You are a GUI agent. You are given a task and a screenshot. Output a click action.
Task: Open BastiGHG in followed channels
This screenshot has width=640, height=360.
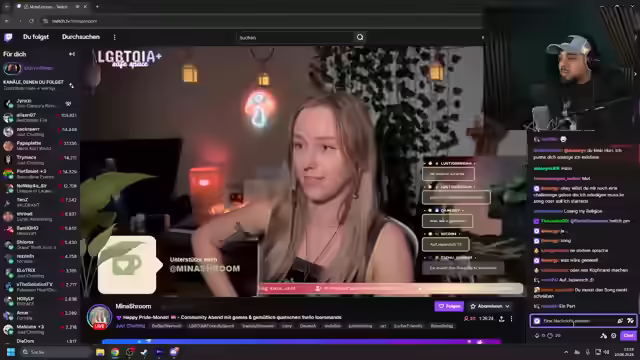pyautogui.click(x=40, y=231)
